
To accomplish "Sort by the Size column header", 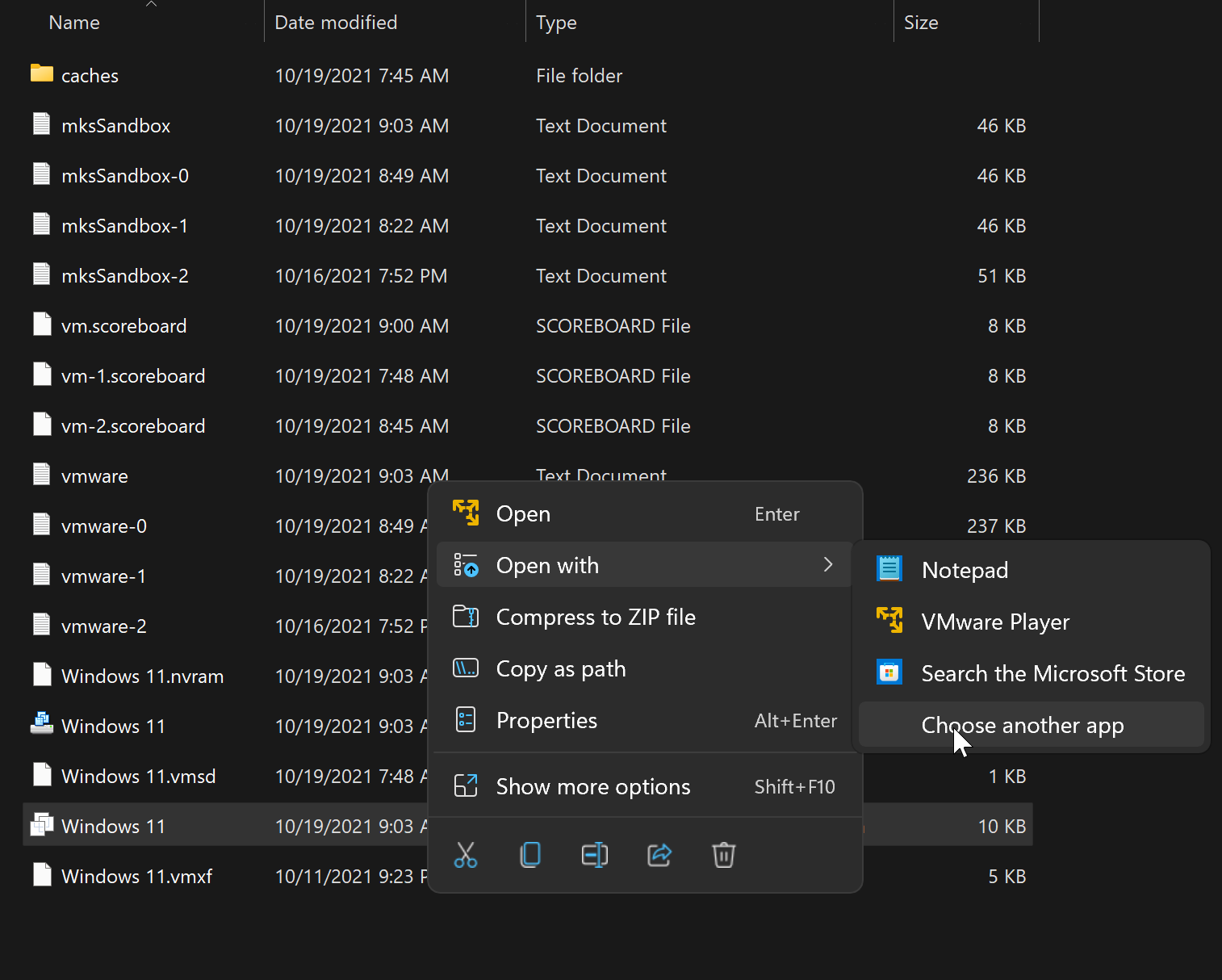I will click(921, 23).
